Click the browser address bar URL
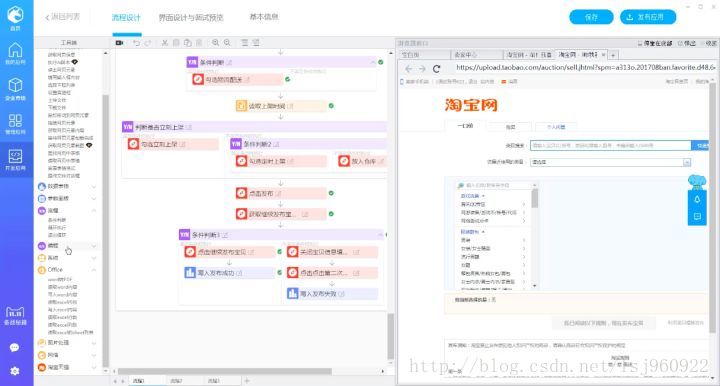720x386 pixels. click(x=585, y=67)
